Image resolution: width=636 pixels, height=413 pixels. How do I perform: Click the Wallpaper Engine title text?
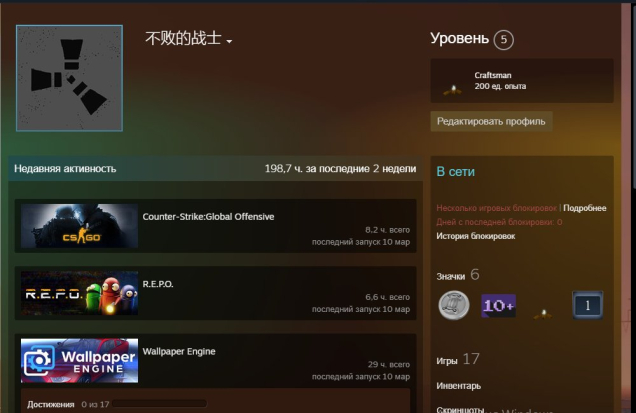click(x=179, y=351)
